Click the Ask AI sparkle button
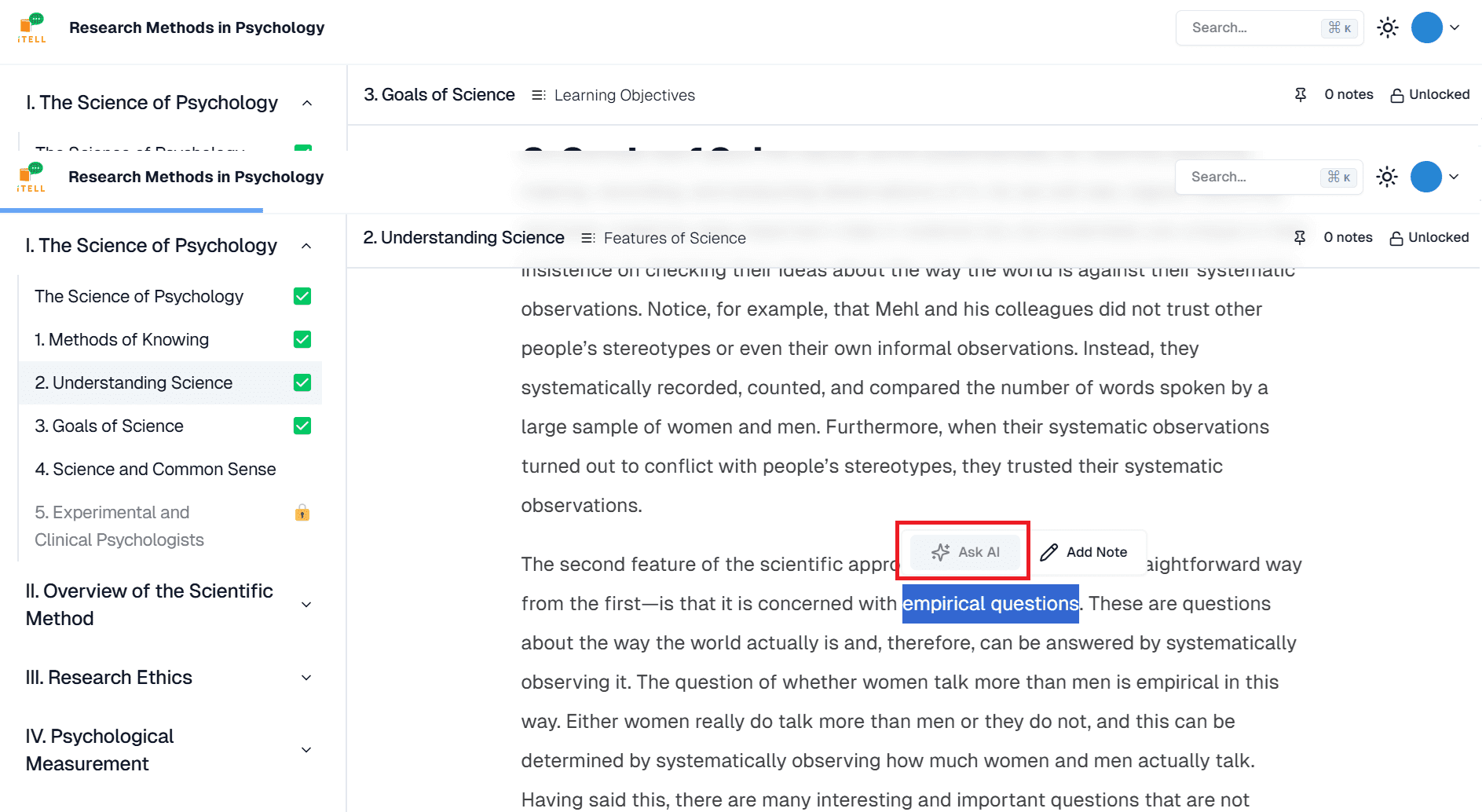 [964, 552]
